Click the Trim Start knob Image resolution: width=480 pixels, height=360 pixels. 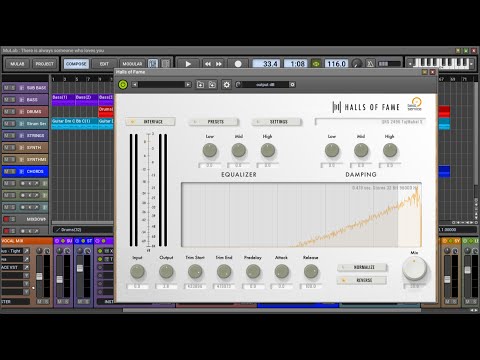coord(195,272)
